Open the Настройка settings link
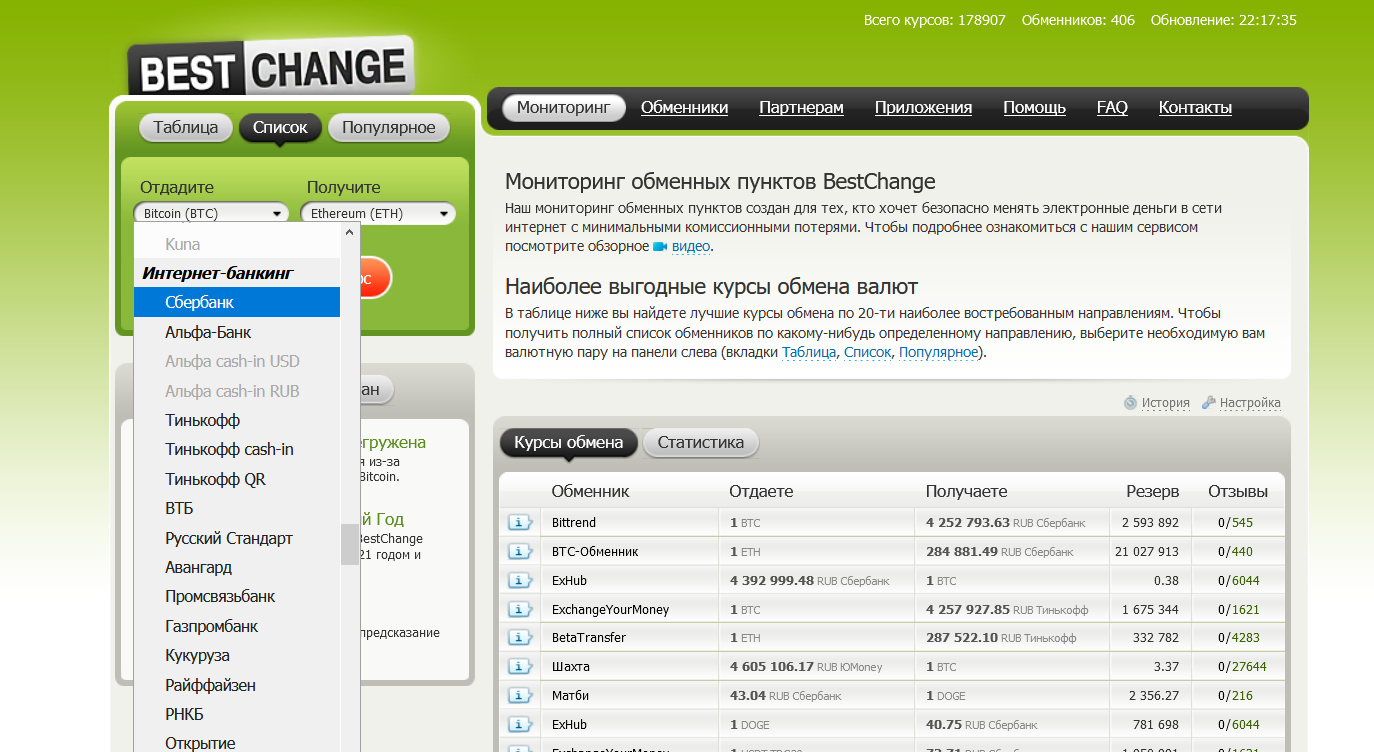The height and width of the screenshot is (752, 1374). pos(1249,403)
